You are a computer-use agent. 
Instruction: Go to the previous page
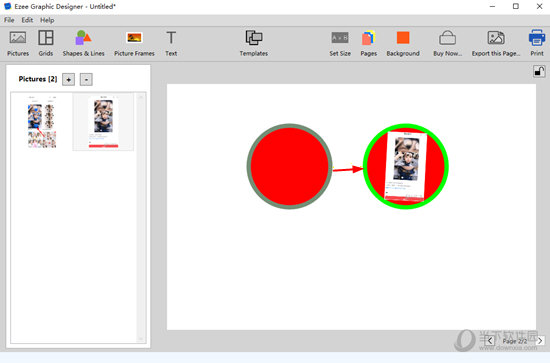[x=490, y=341]
